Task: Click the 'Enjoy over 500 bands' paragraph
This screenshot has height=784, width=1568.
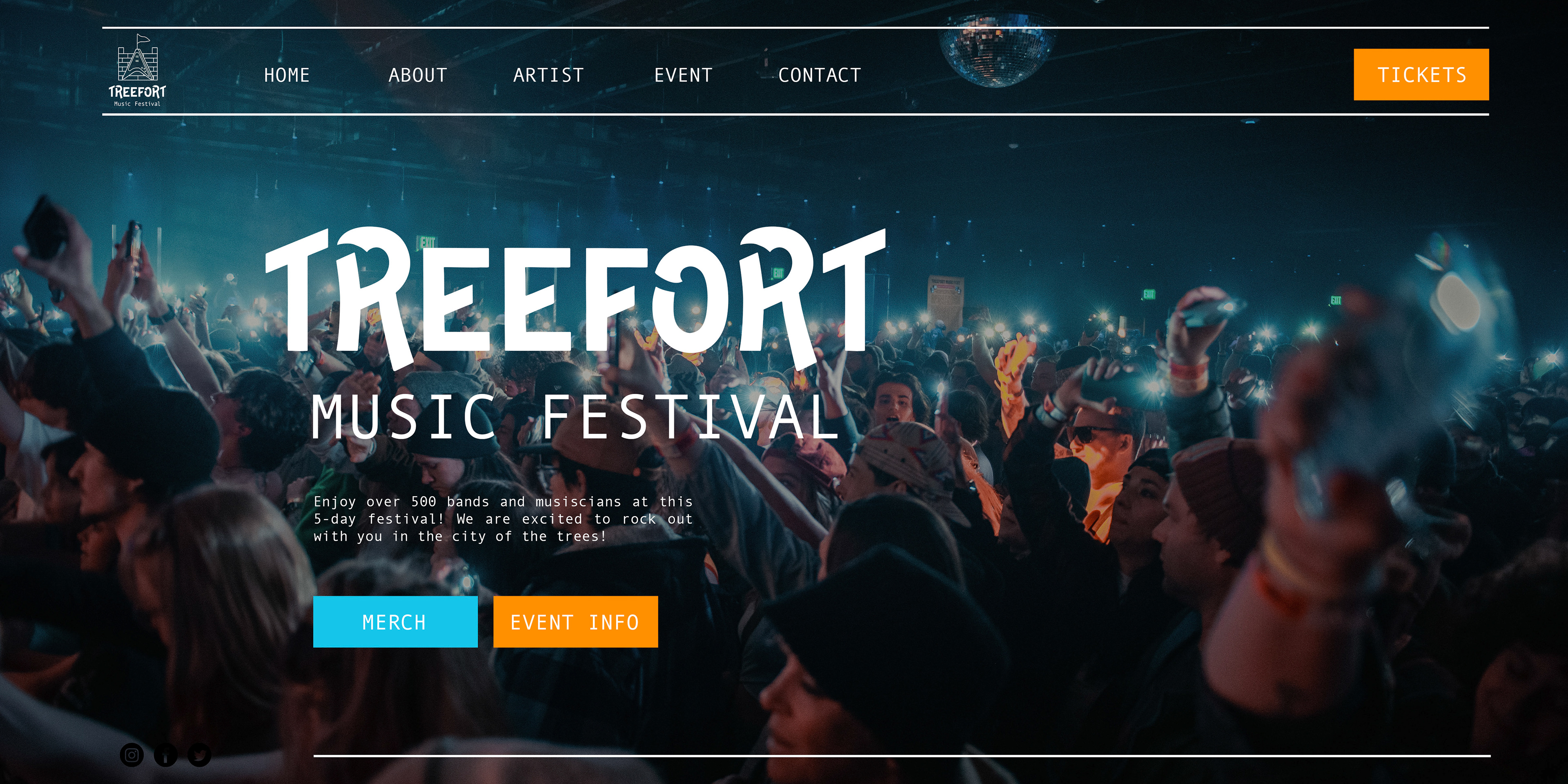Action: pyautogui.click(x=503, y=519)
